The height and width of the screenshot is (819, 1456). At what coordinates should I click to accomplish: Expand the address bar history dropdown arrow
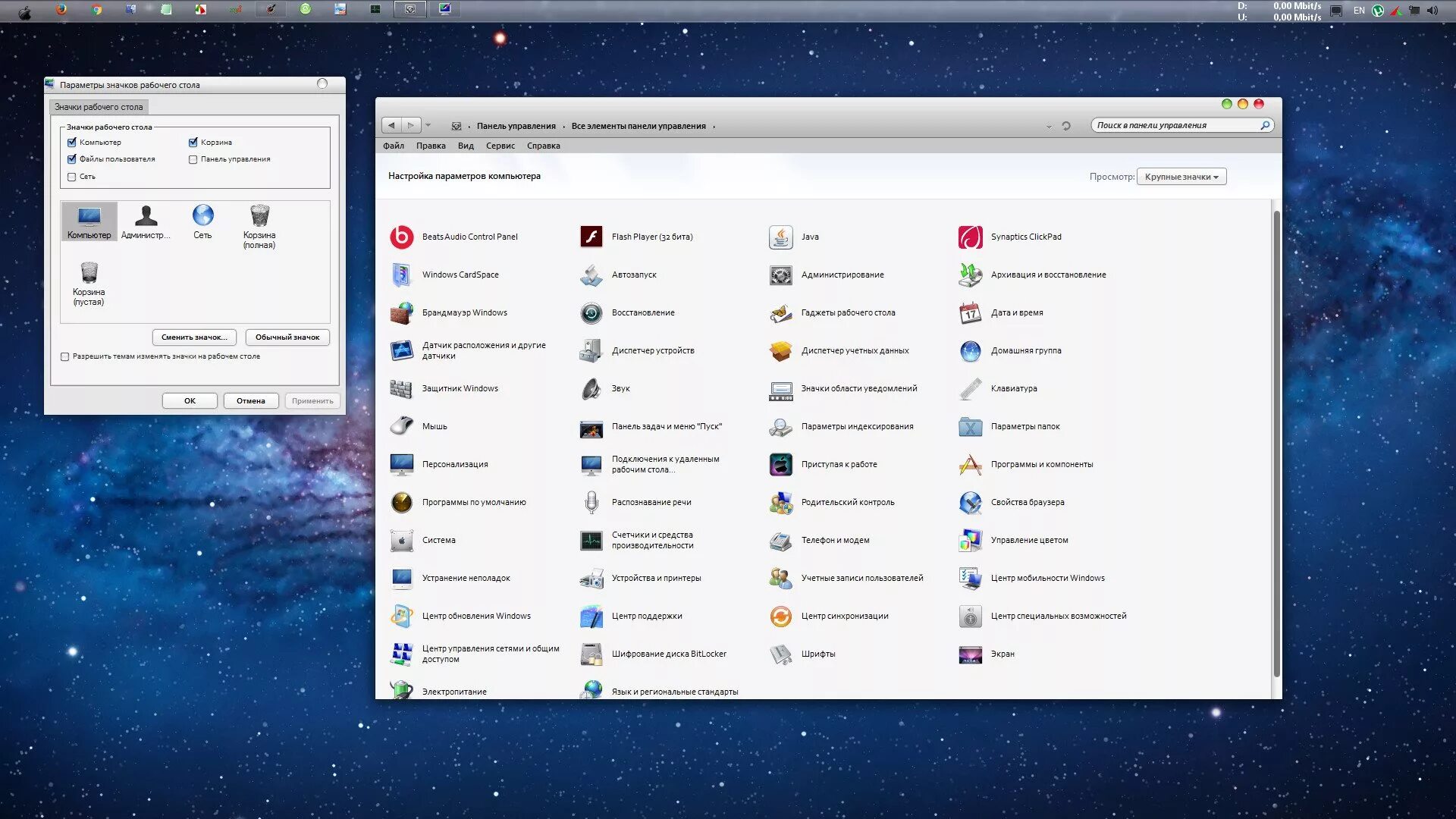(1049, 127)
